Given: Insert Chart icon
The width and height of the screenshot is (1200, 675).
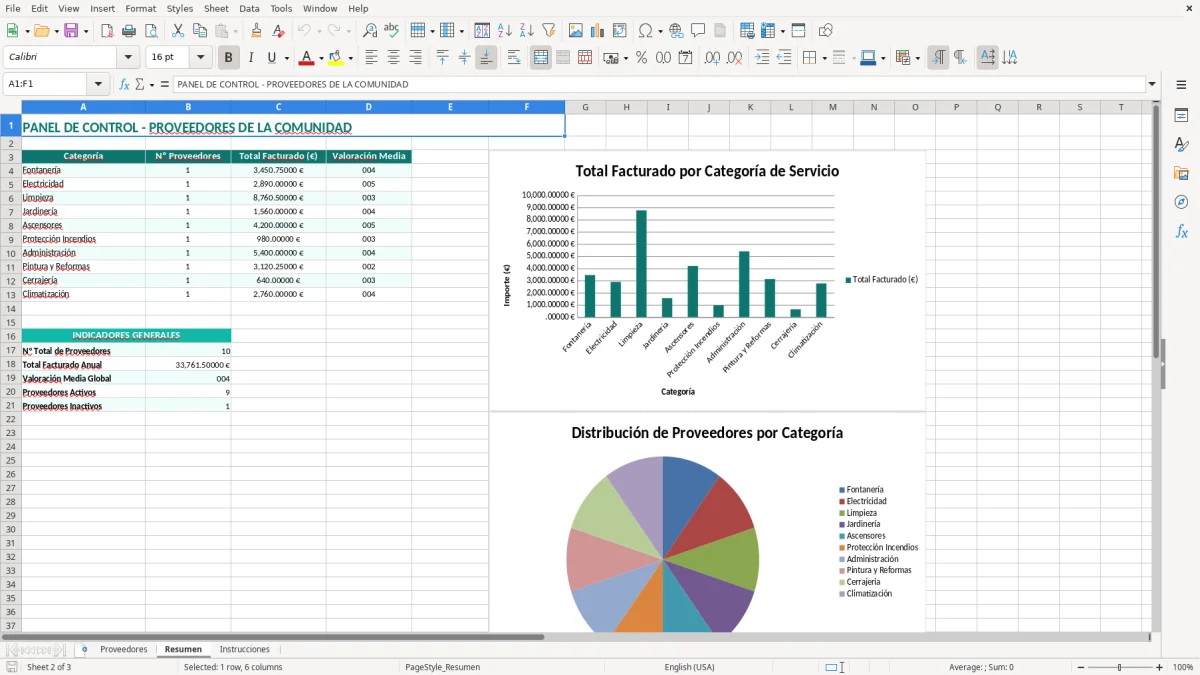Looking at the screenshot, I should tap(598, 31).
